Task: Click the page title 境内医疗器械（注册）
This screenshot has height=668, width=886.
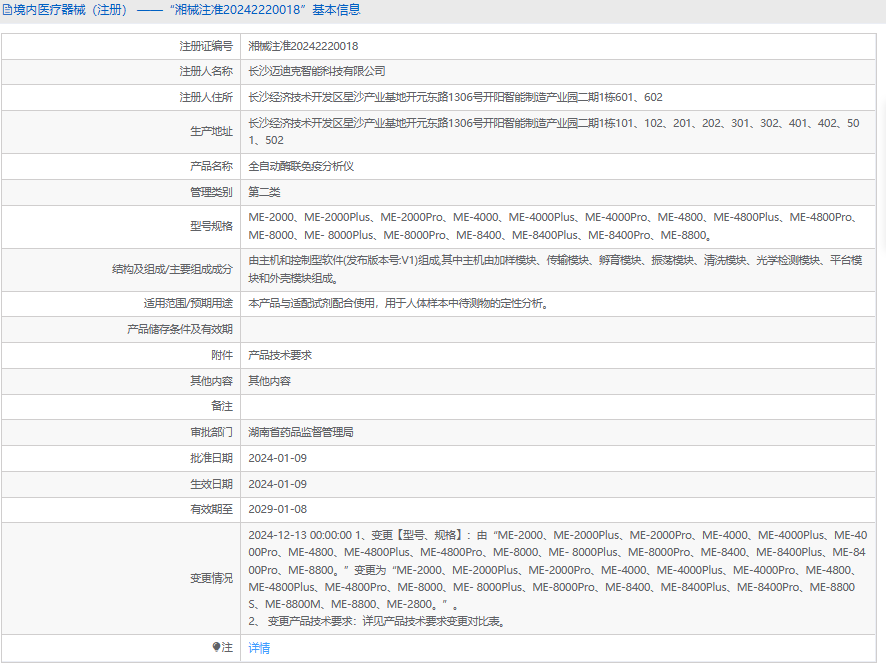Action: click(70, 10)
